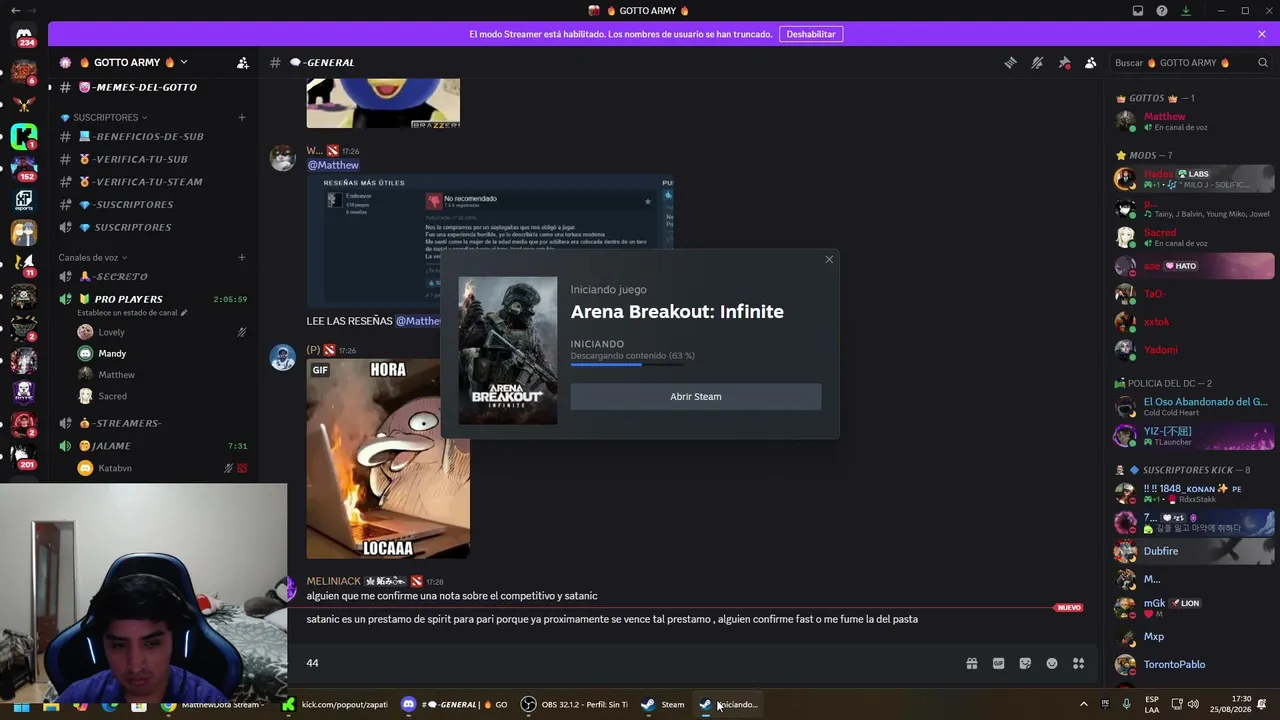
Task: Click the message text input box
Action: pyautogui.click(x=630, y=663)
